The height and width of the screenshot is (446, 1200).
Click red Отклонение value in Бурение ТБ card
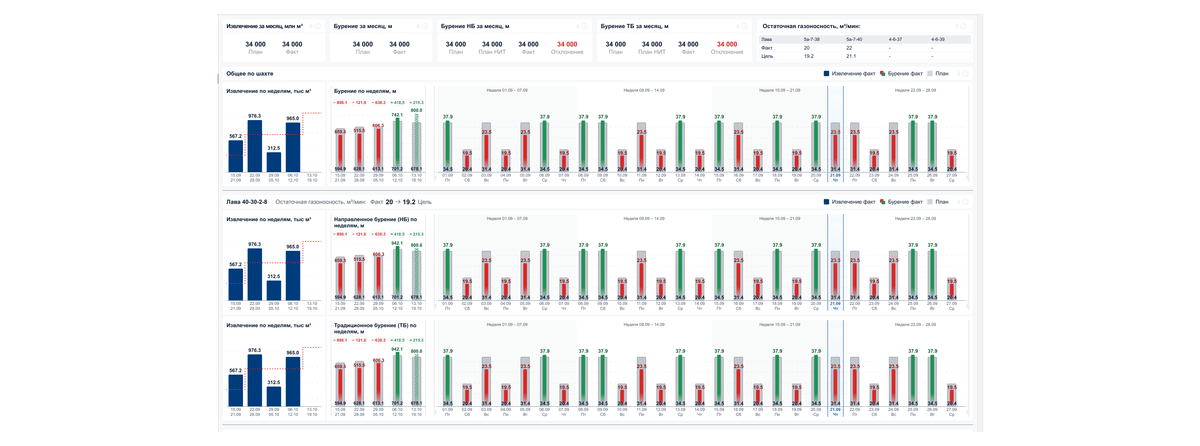tap(727, 44)
